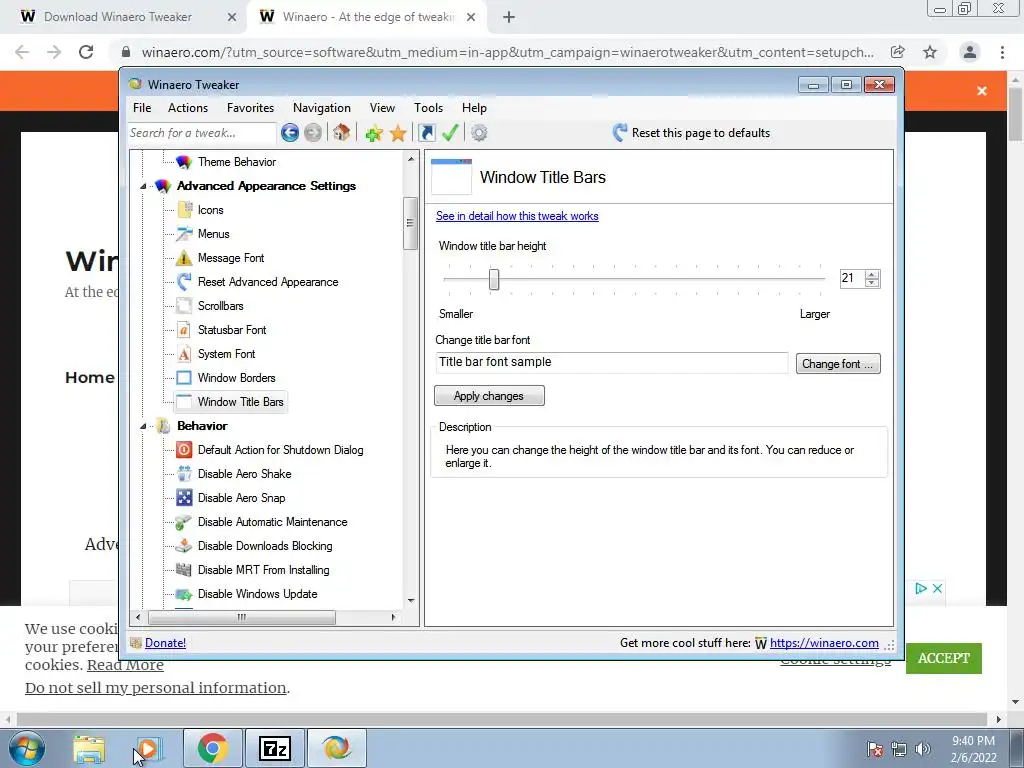Click the Back navigation arrow in Winaero toolbar

pos(289,133)
